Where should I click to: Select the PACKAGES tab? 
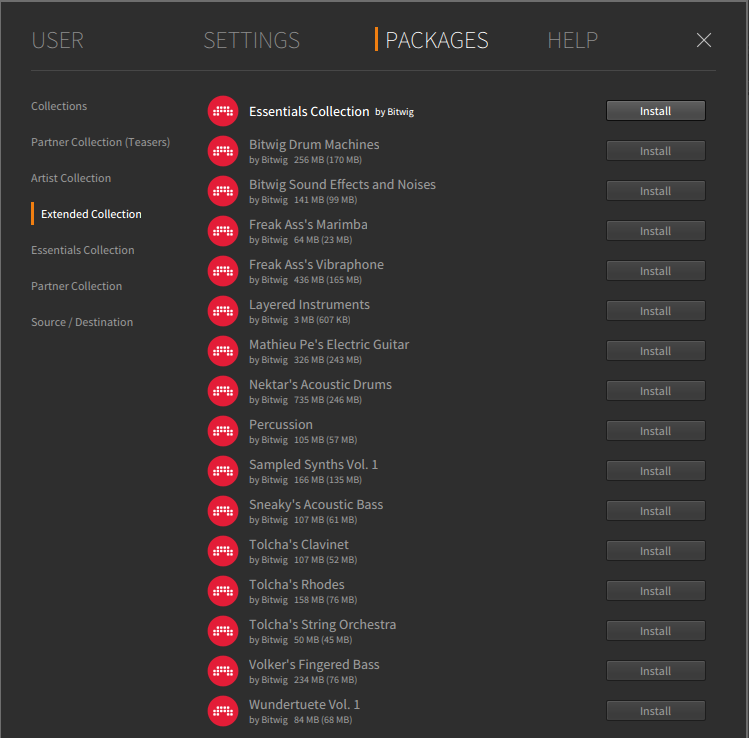pyautogui.click(x=437, y=40)
